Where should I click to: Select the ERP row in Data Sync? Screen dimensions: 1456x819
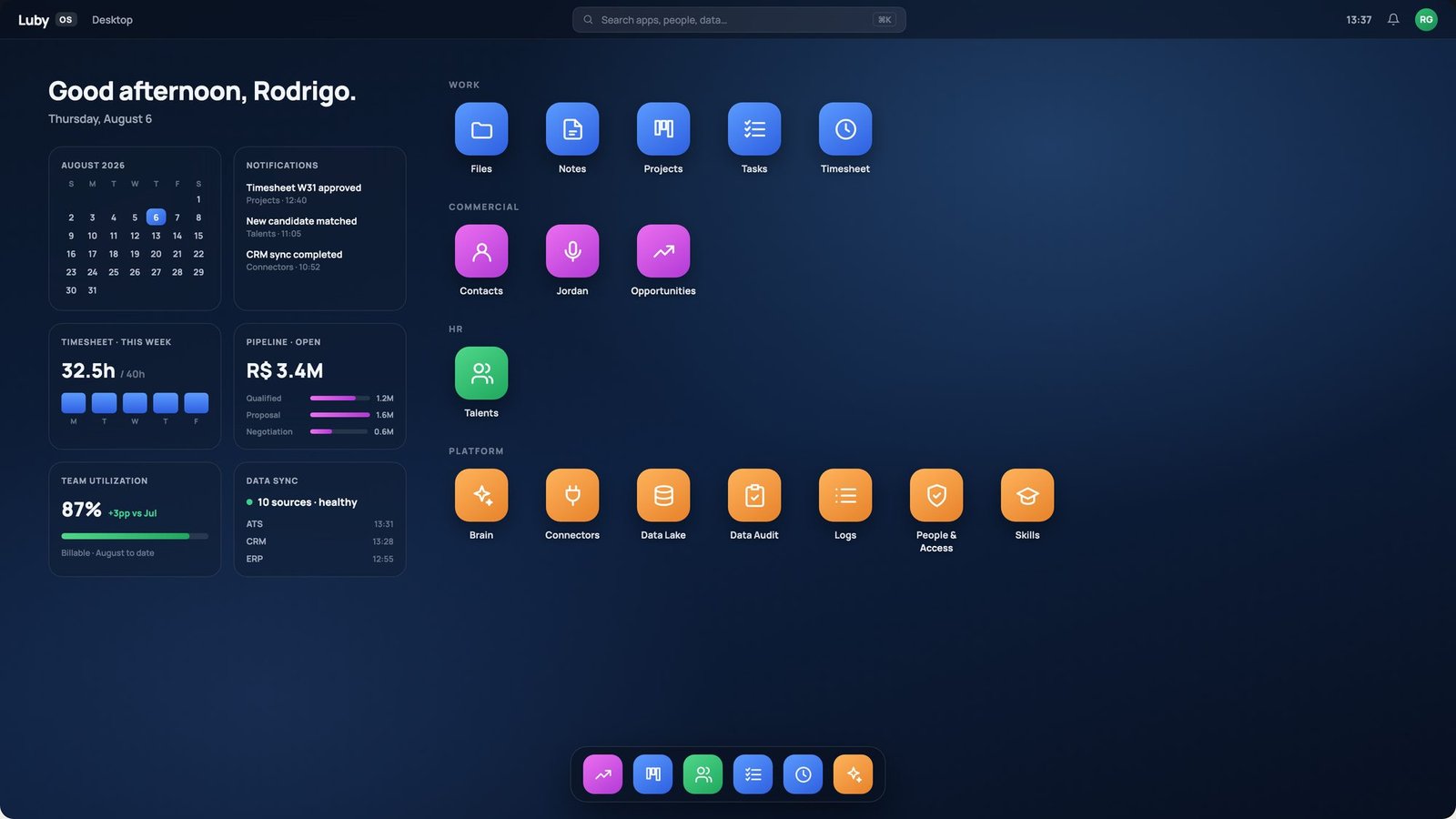pos(319,559)
